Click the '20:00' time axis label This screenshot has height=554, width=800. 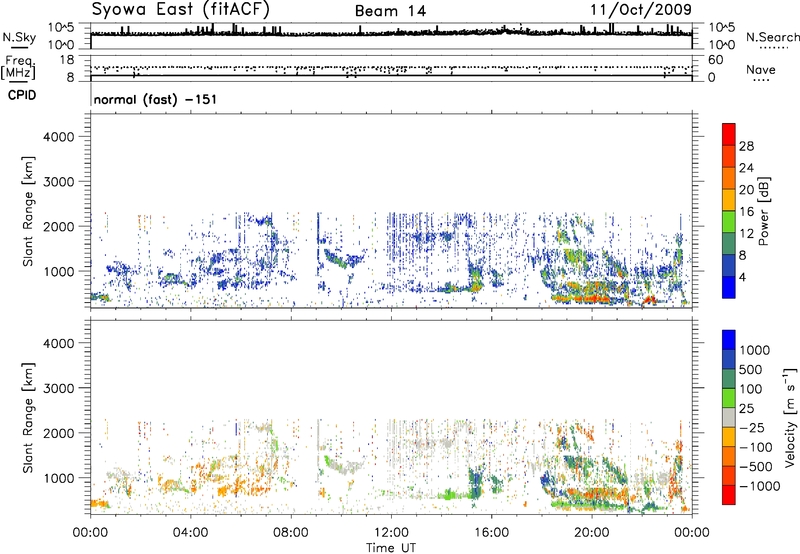[x=592, y=533]
